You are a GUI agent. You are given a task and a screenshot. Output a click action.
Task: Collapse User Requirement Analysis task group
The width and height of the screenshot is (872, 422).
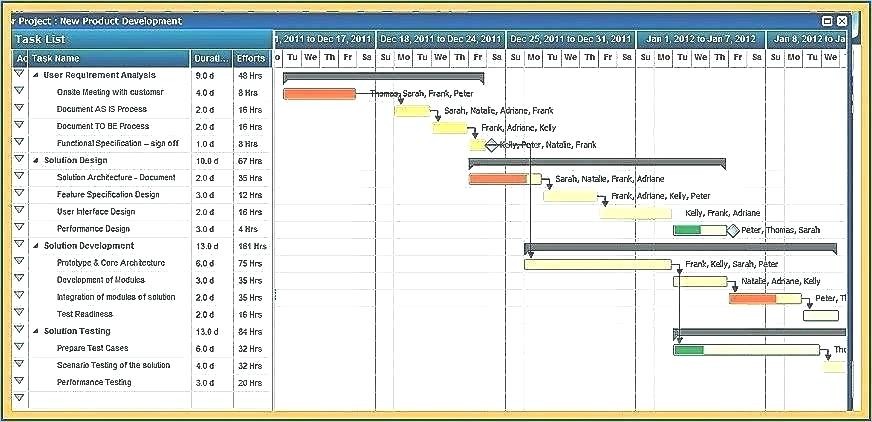coord(36,75)
